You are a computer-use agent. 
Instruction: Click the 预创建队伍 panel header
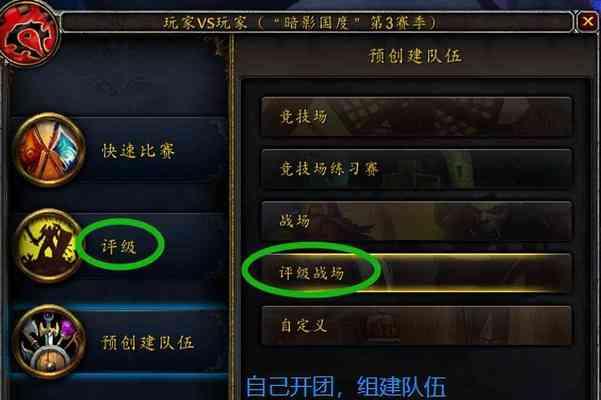[x=415, y=56]
